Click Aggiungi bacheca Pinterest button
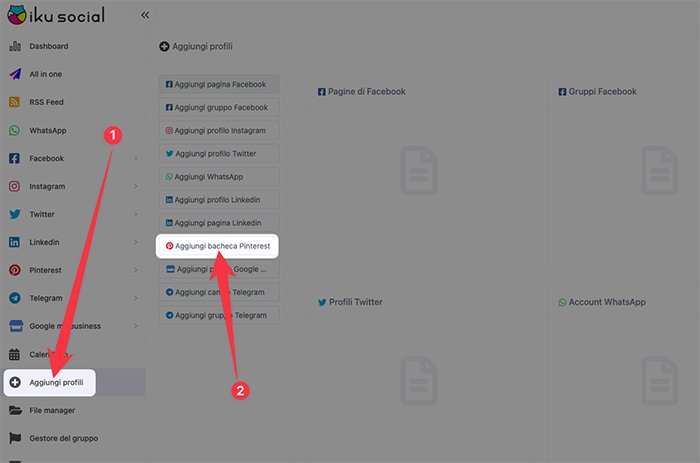 [217, 246]
